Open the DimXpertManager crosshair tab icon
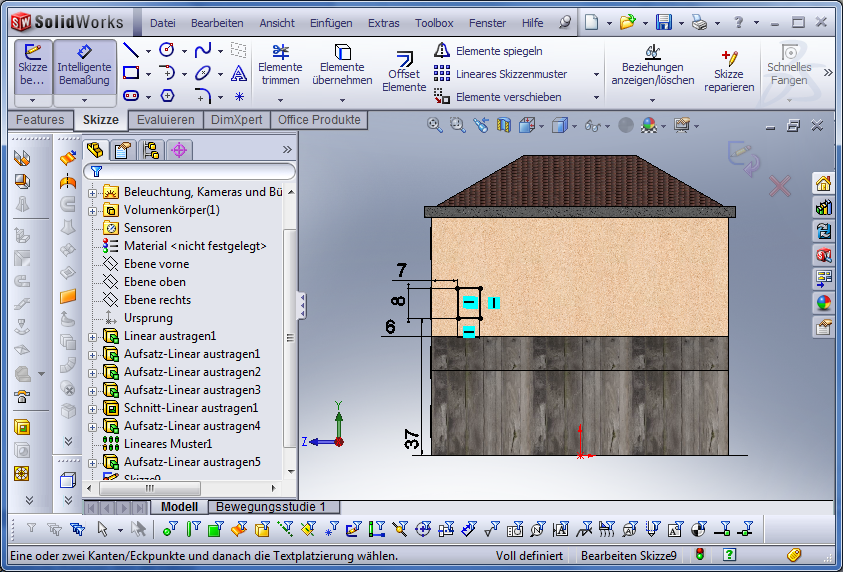The image size is (843, 572). 180,150
